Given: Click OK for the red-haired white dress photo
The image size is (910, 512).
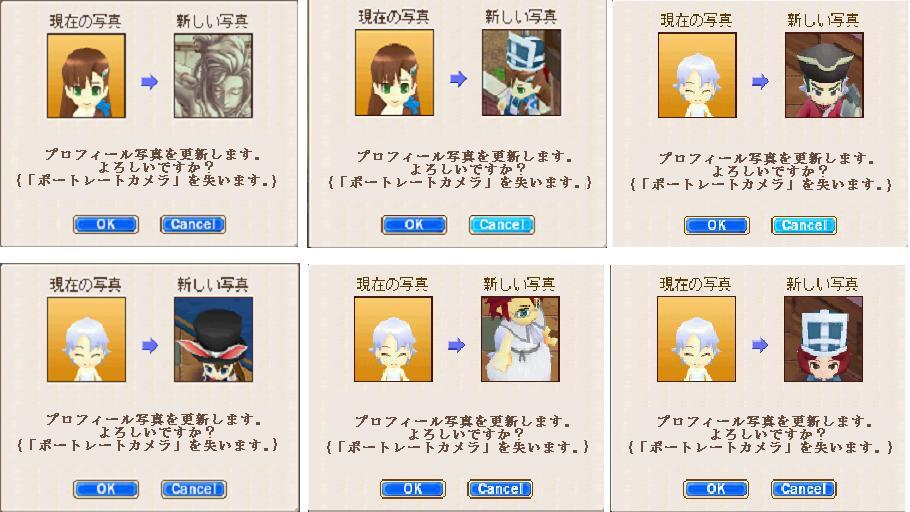Looking at the screenshot, I should point(413,489).
